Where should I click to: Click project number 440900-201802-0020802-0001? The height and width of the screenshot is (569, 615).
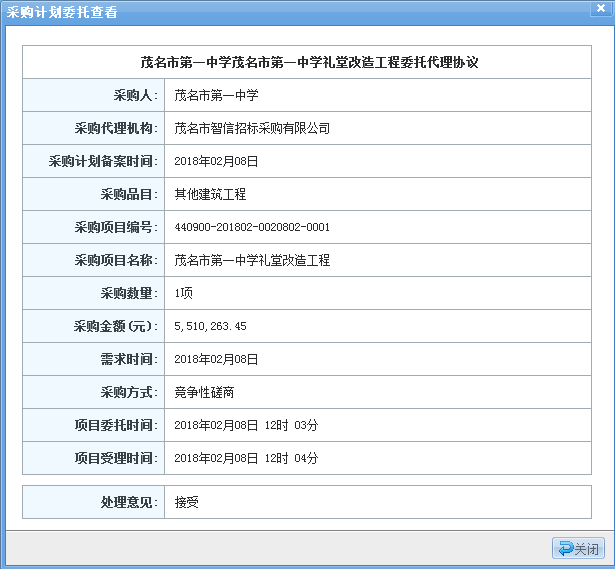251,227
